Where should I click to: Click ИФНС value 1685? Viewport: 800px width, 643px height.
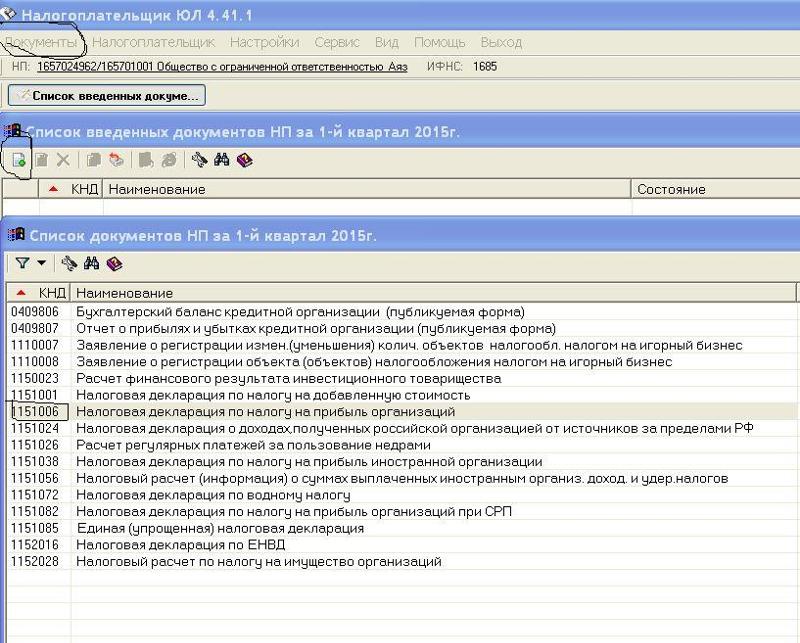[x=485, y=66]
